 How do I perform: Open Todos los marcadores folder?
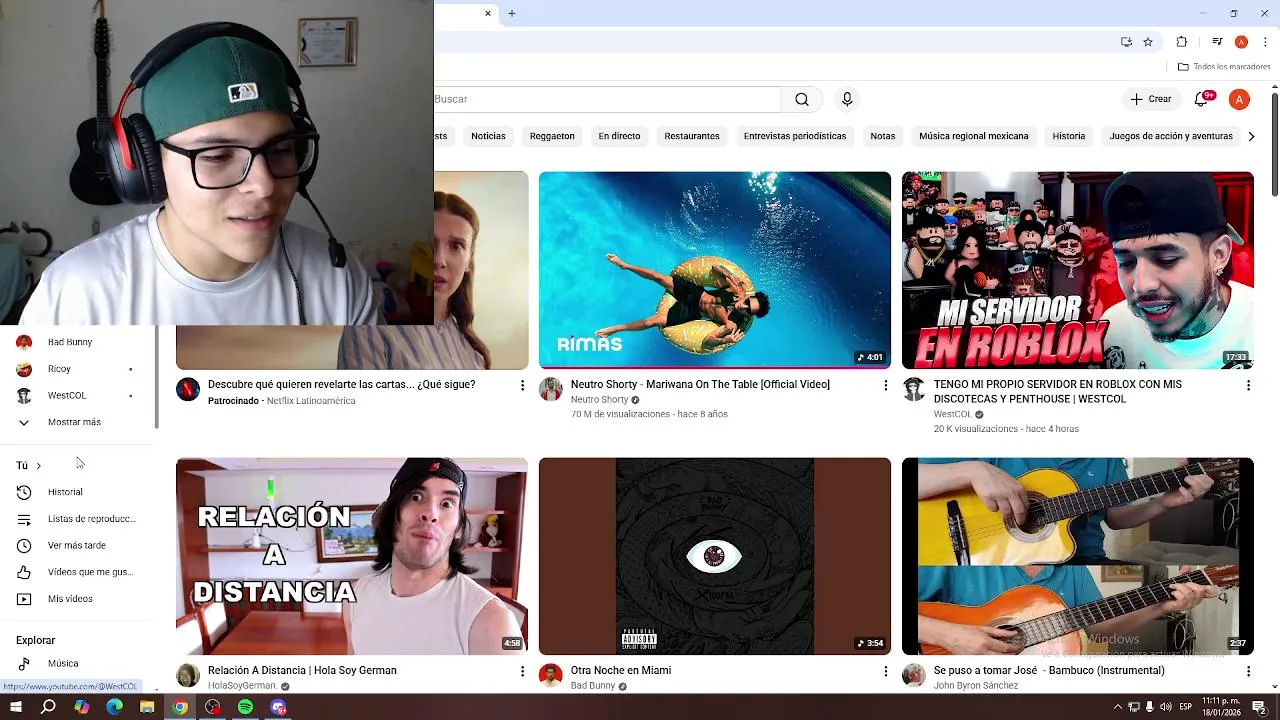coord(1224,67)
